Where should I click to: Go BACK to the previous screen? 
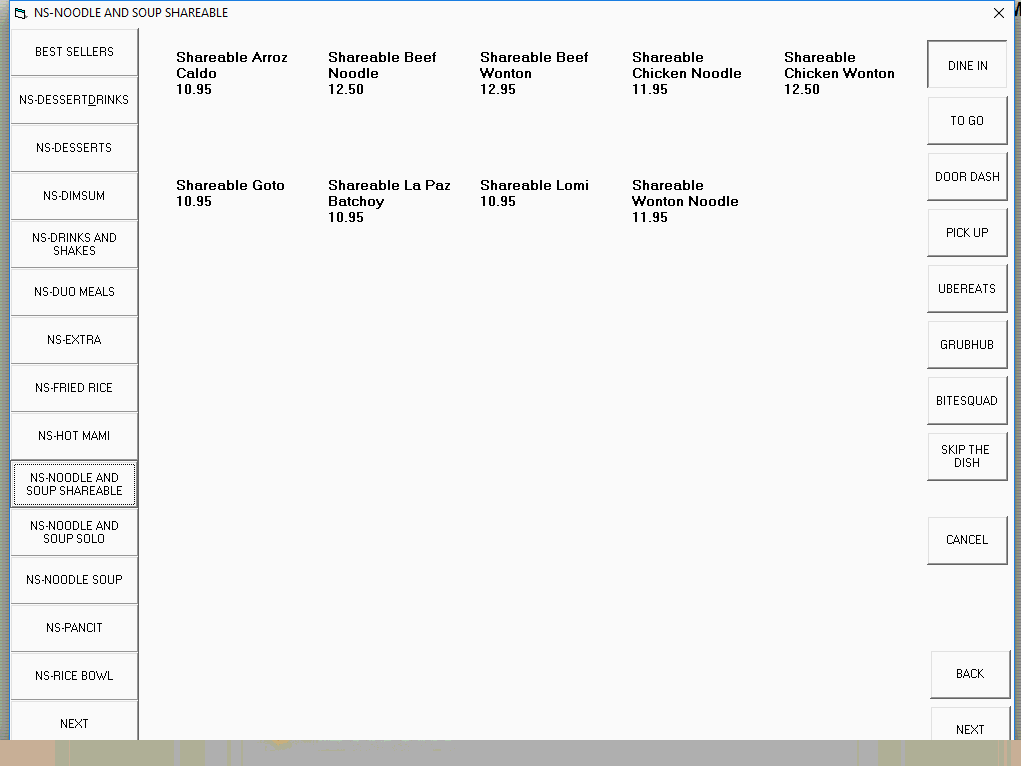click(969, 674)
